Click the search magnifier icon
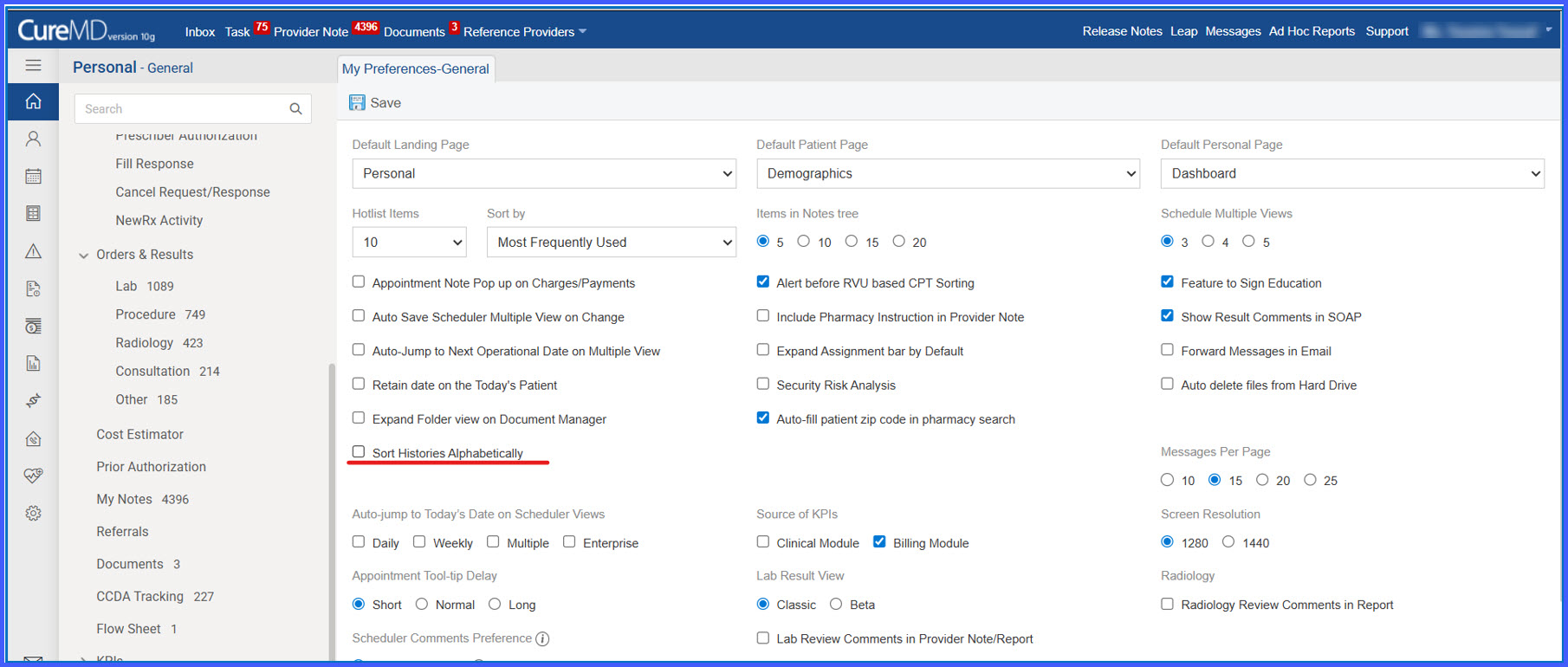This screenshot has height=667, width=1568. pyautogui.click(x=295, y=109)
